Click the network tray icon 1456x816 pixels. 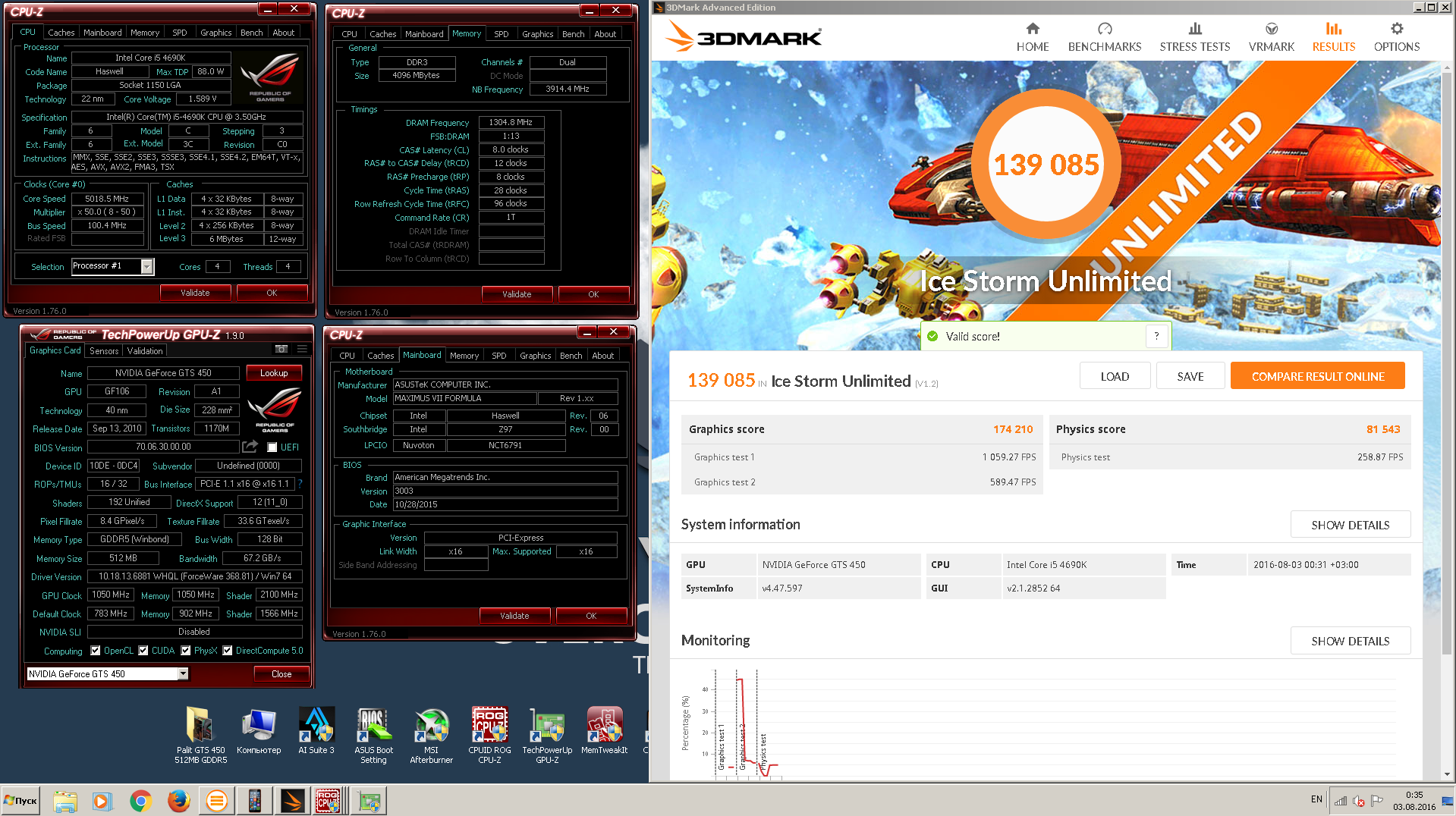[1341, 801]
